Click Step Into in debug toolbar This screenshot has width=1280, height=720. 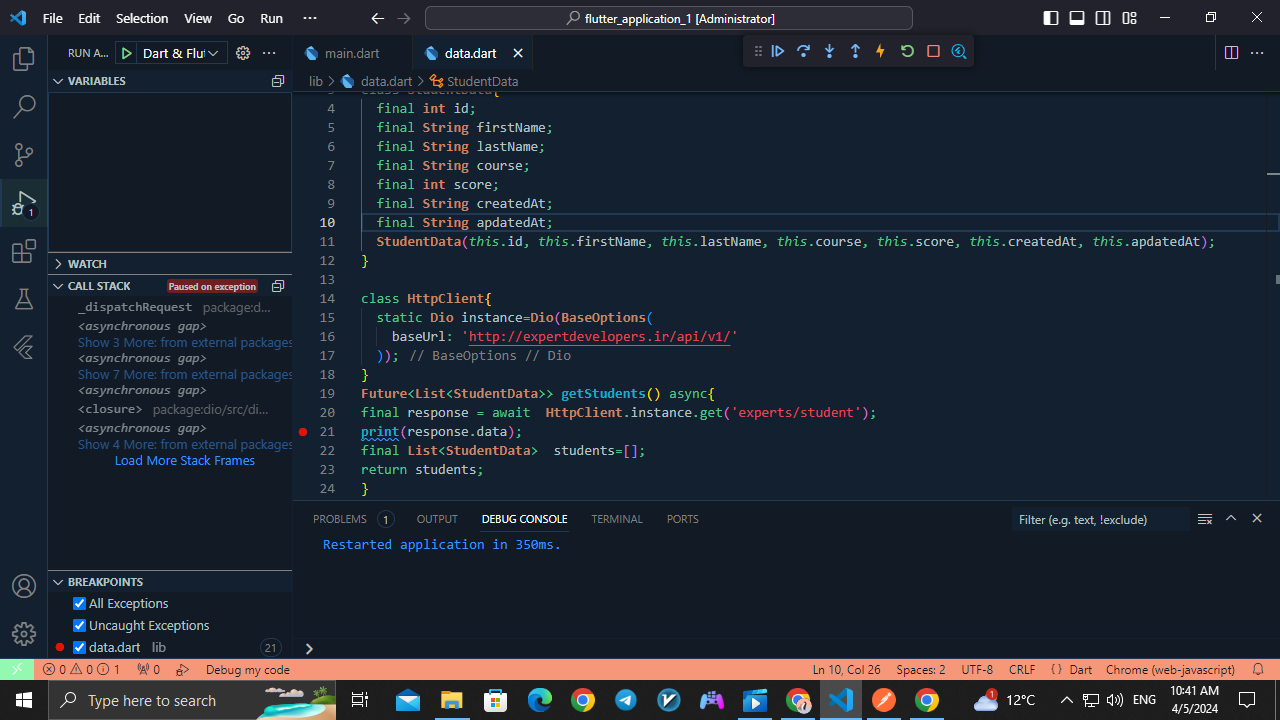coord(829,51)
